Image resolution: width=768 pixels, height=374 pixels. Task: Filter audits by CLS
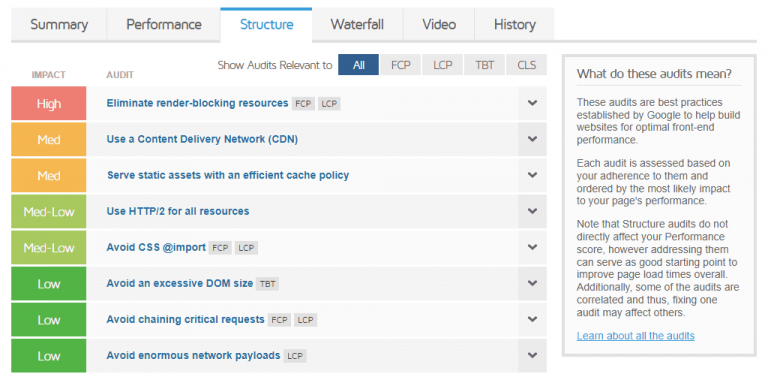(x=527, y=65)
